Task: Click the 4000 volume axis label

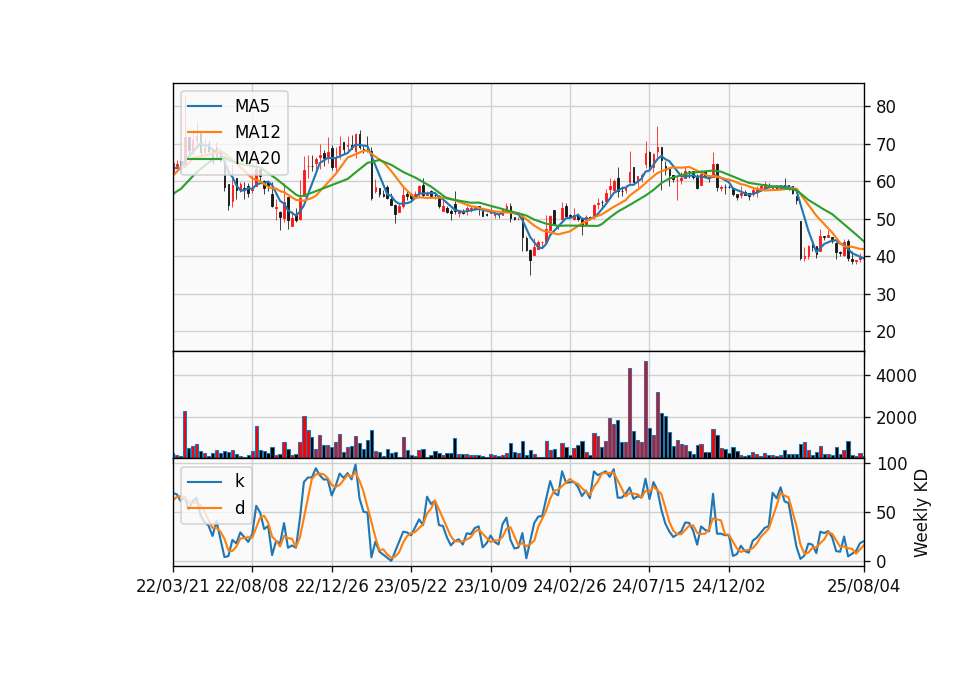Action: pyautogui.click(x=896, y=376)
